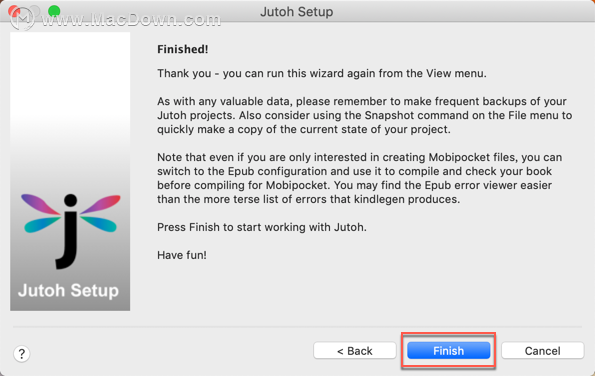Click the green zoom window button
The height and width of the screenshot is (376, 595).
coord(54,11)
